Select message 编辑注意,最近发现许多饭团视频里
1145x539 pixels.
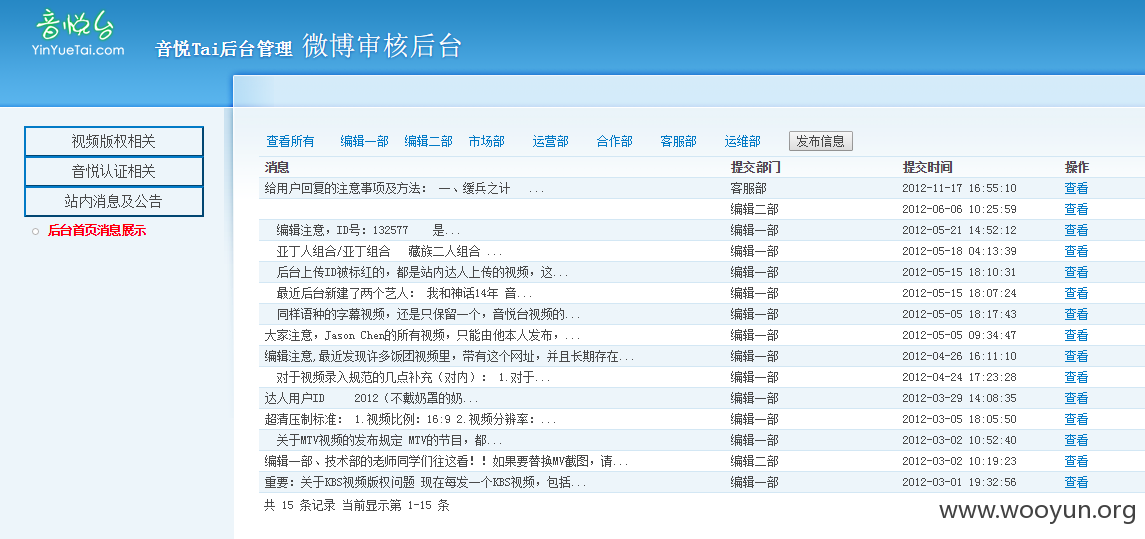tap(449, 356)
